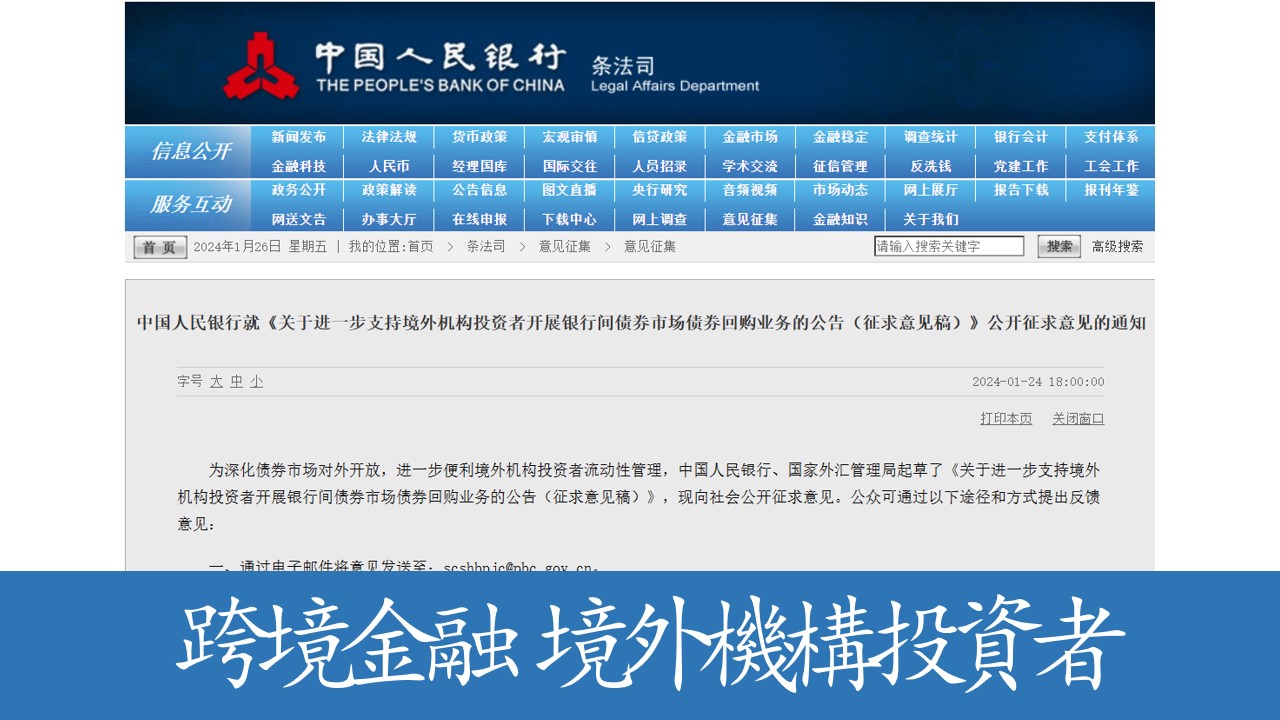Select 工会工作 in the navigation
Image resolution: width=1280 pixels, height=720 pixels.
click(1112, 166)
